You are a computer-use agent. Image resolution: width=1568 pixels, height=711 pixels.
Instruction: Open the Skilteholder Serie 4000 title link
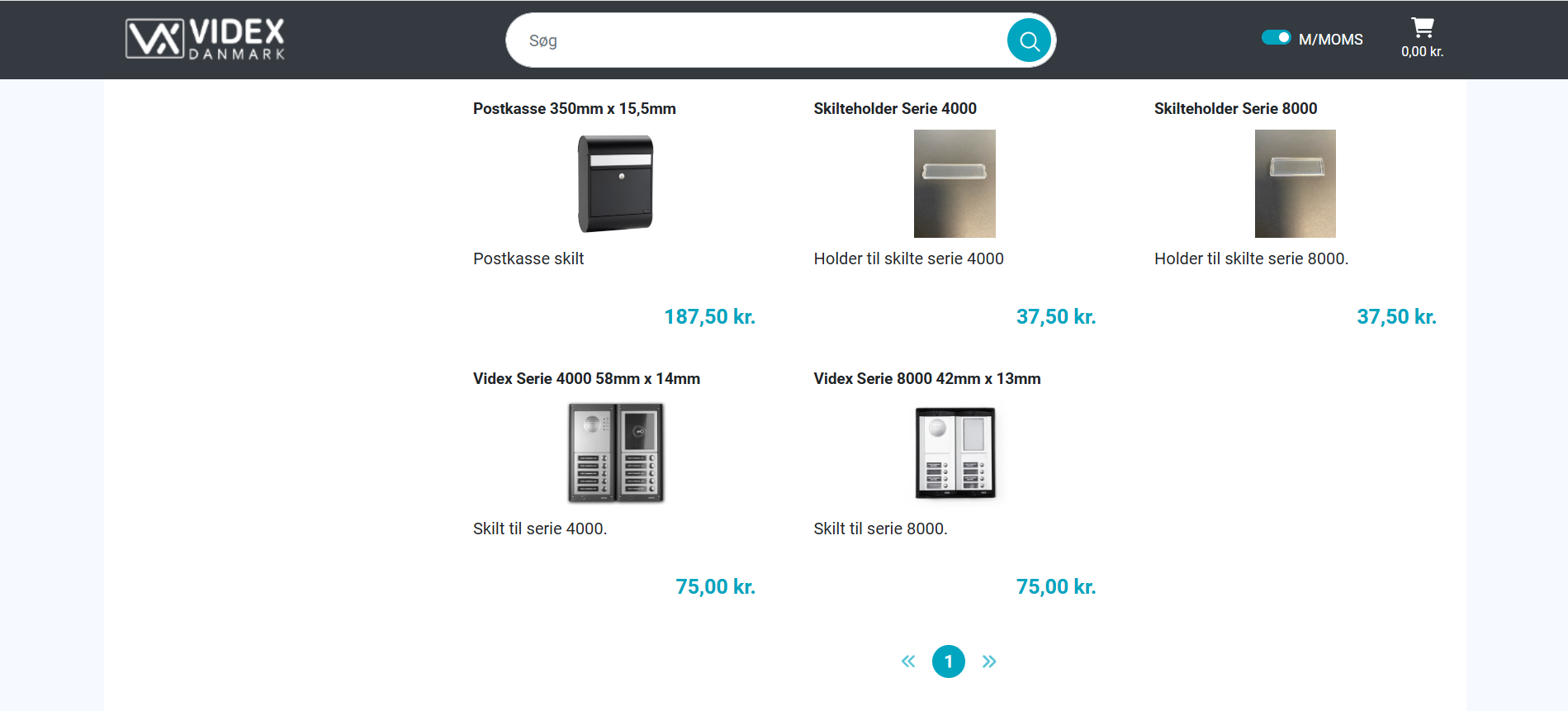tap(894, 109)
